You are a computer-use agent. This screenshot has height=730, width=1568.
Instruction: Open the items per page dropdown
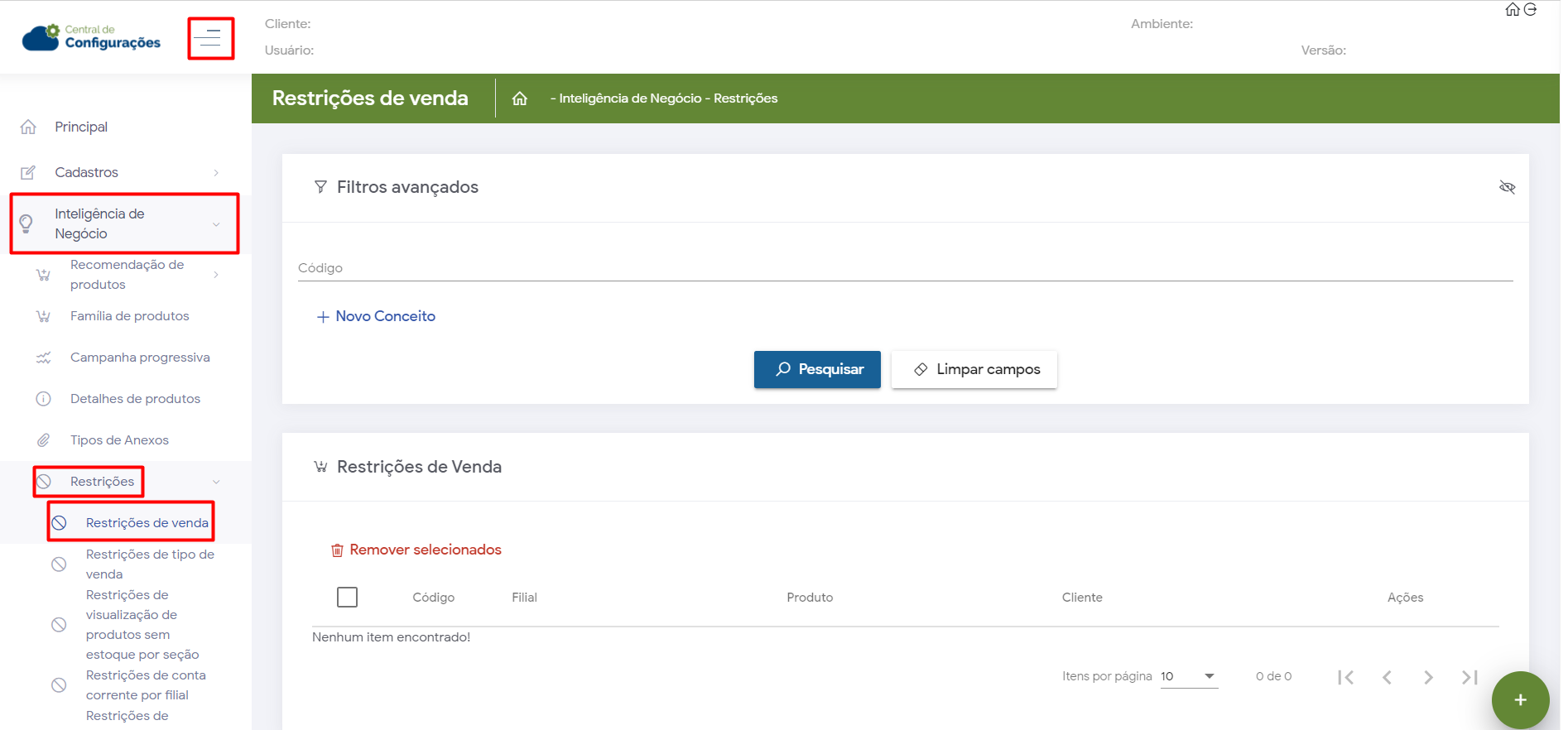point(1189,676)
